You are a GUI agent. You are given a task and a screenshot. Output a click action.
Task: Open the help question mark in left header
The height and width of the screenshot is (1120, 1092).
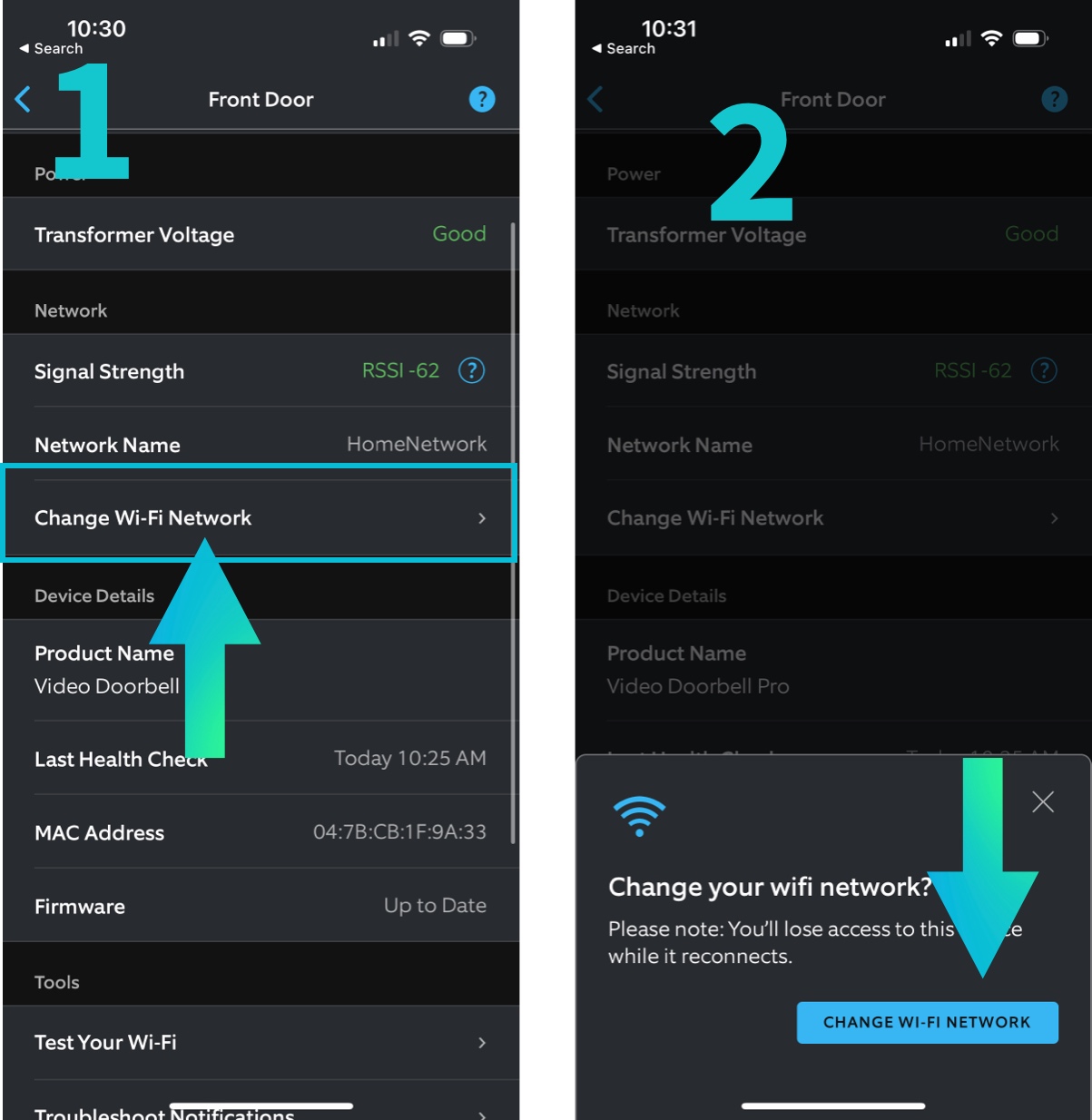pyautogui.click(x=482, y=99)
